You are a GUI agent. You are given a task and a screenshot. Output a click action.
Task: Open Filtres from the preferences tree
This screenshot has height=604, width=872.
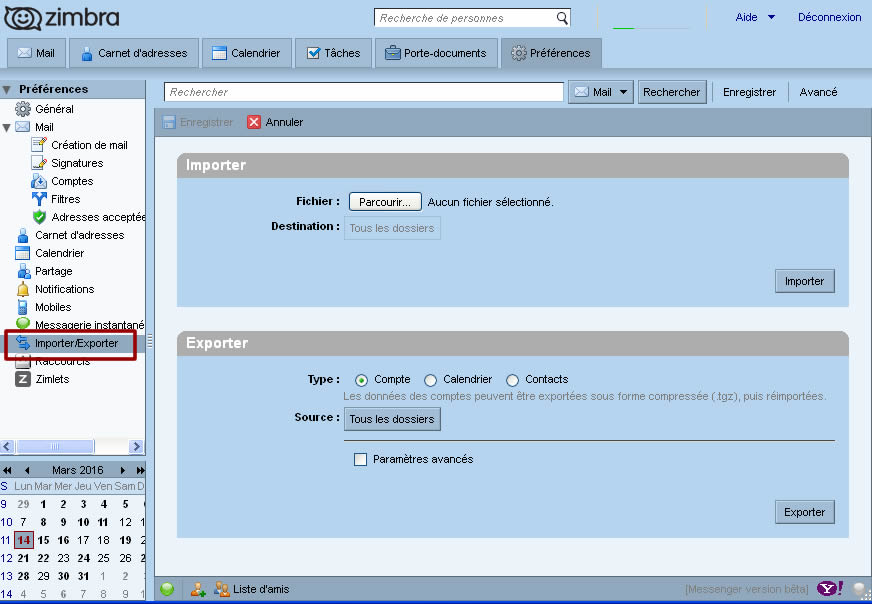tap(65, 199)
